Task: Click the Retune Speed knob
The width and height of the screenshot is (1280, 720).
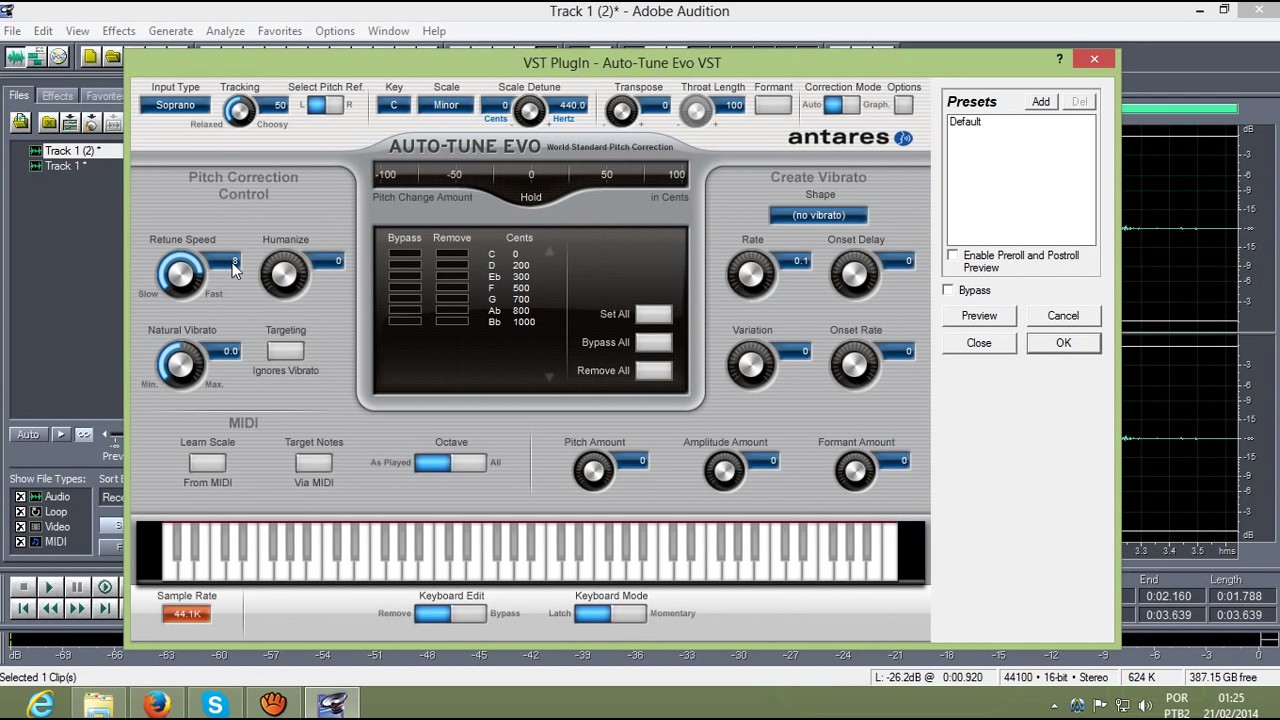Action: 180,275
